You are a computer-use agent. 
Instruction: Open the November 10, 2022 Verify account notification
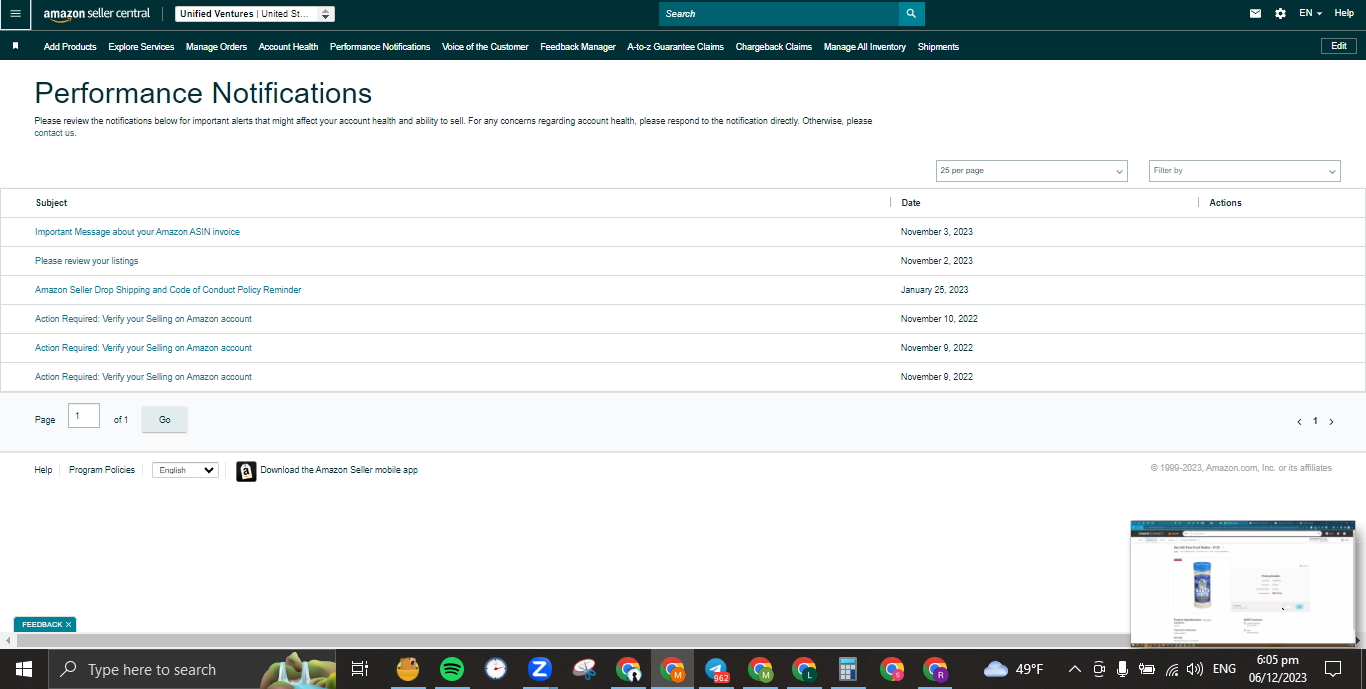click(x=143, y=319)
